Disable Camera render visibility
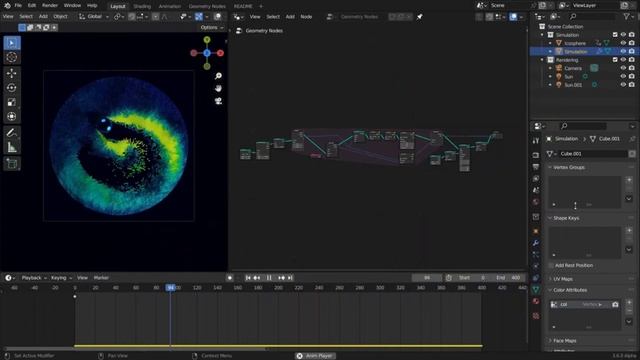640x360 pixels. click(x=631, y=68)
